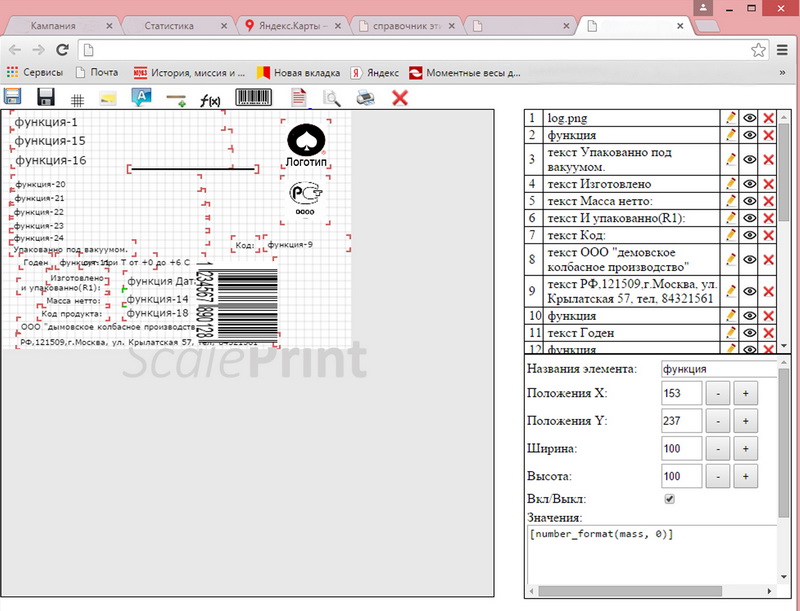Click the Названия элемента input field

718,369
